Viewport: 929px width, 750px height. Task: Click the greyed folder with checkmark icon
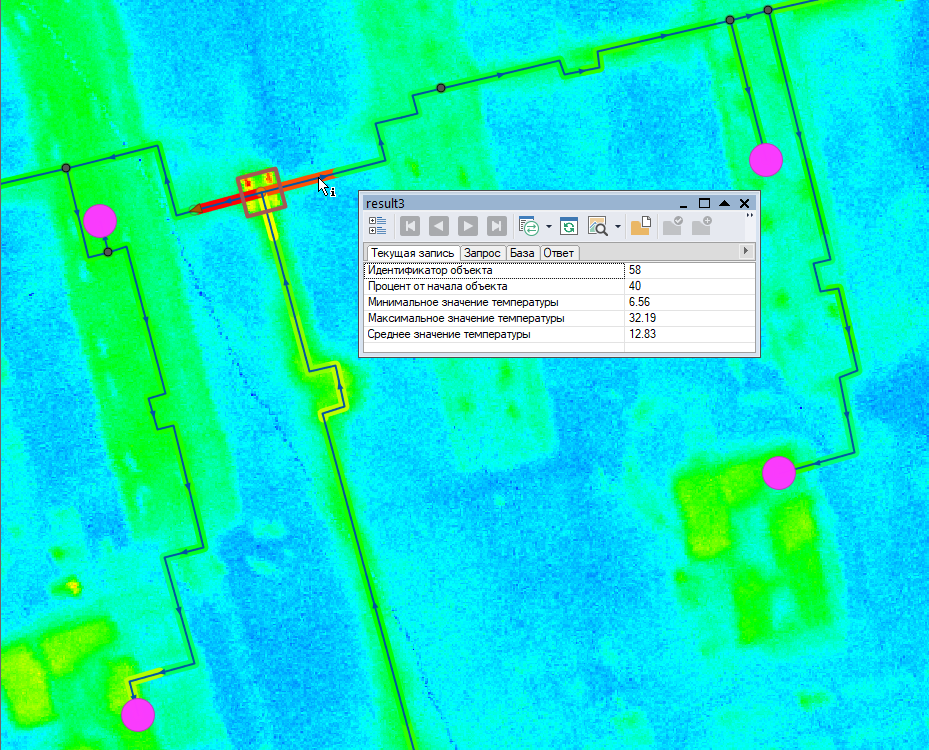(x=672, y=226)
